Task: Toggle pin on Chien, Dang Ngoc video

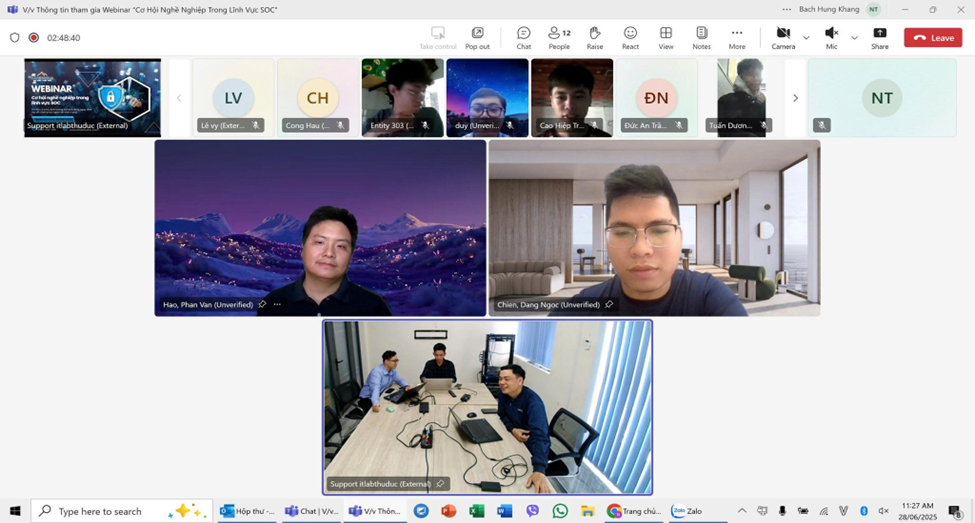Action: (x=609, y=305)
